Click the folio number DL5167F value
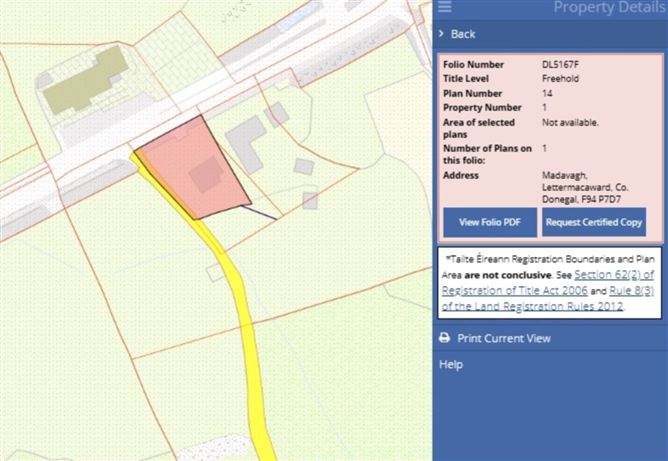 (561, 65)
